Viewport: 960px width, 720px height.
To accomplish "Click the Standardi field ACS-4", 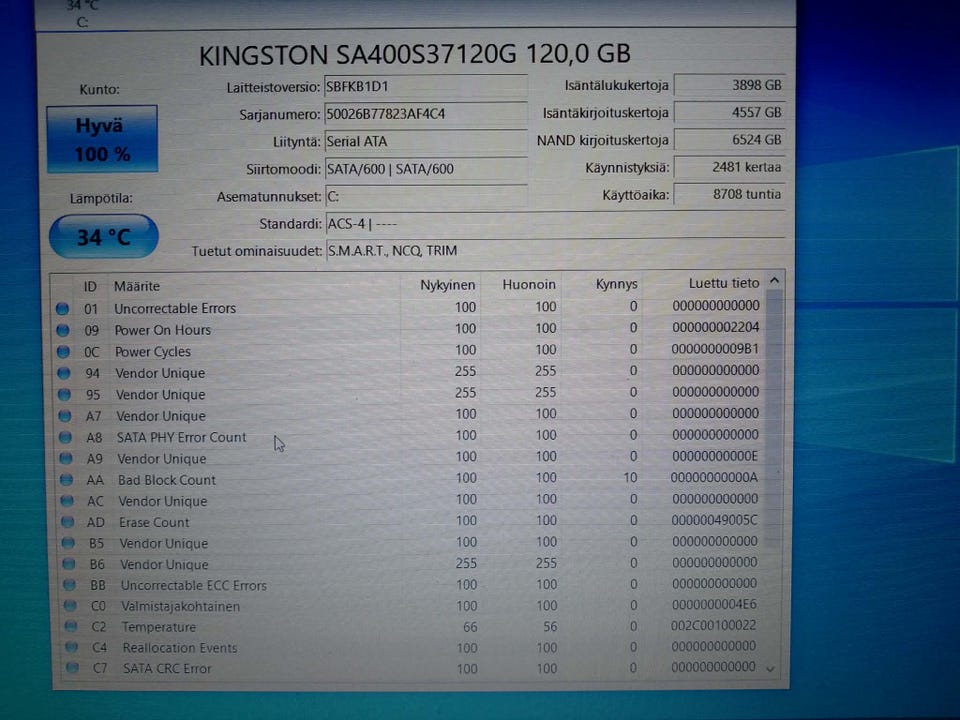I will (x=555, y=224).
